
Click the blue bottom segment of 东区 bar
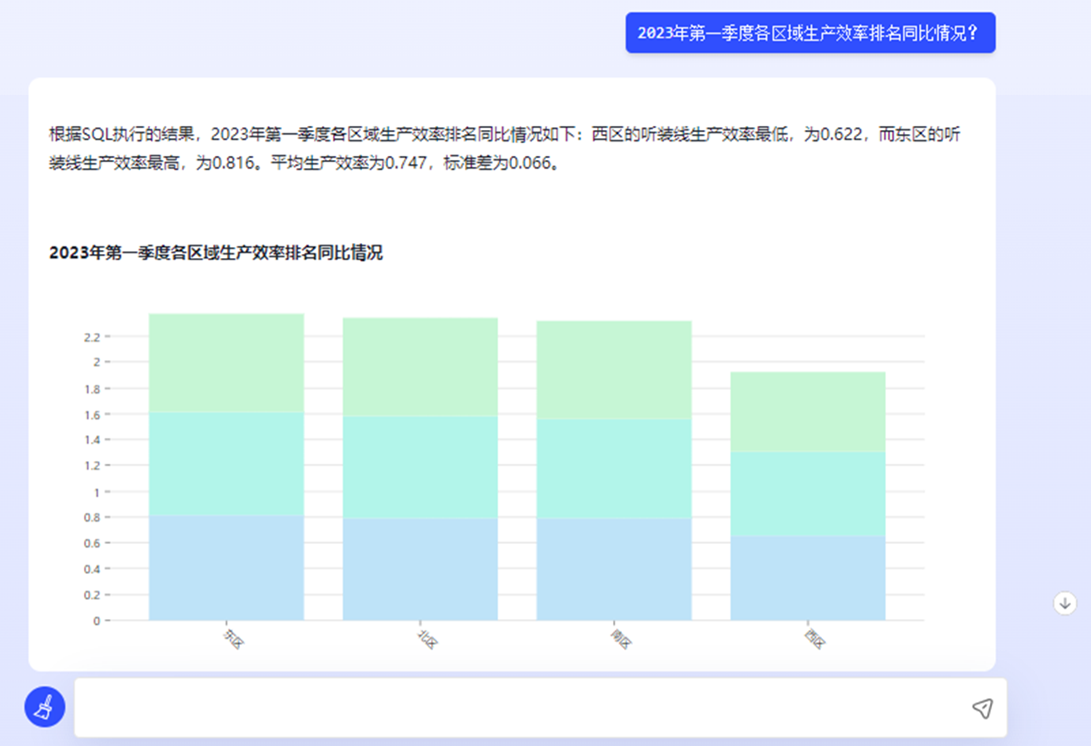226,568
